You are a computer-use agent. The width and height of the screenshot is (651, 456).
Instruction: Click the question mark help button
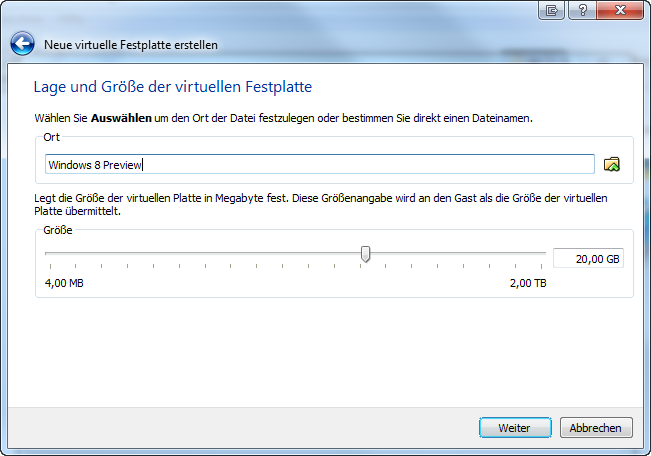coord(579,10)
